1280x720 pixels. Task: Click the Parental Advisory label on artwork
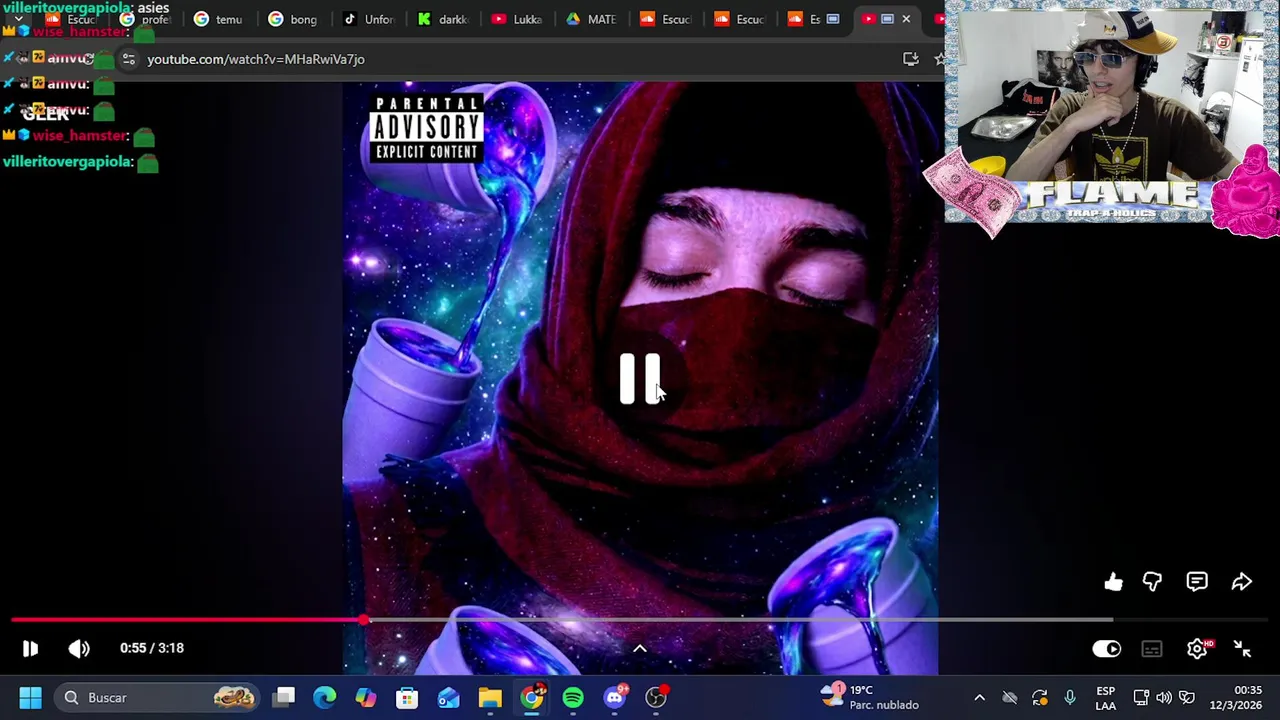[427, 128]
